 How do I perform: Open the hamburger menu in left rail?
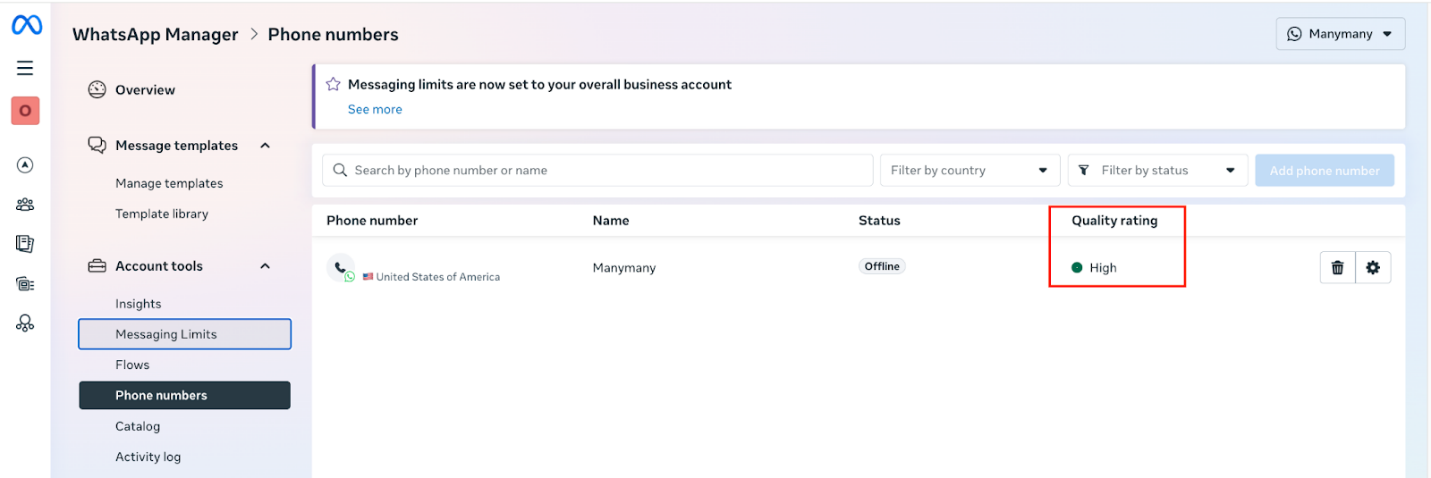[26, 68]
